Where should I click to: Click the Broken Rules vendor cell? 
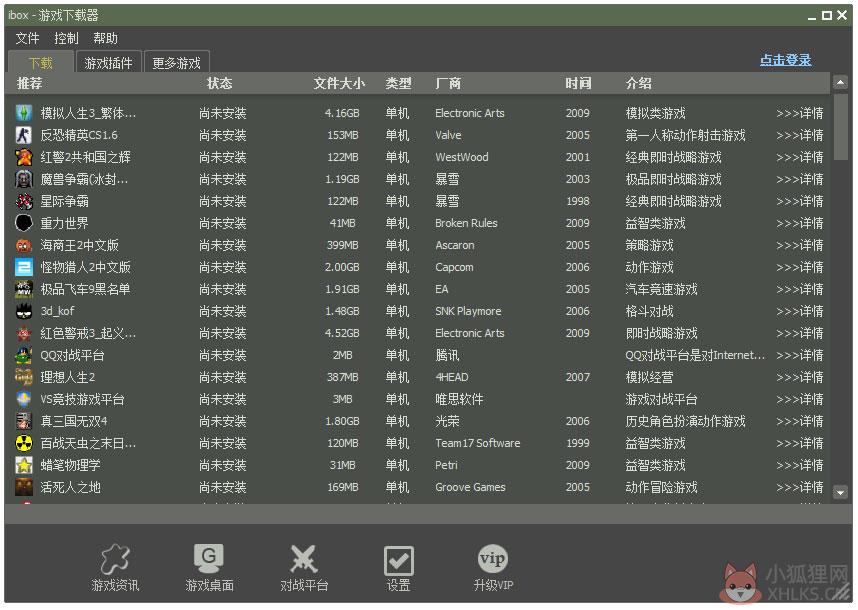pyautogui.click(x=466, y=223)
